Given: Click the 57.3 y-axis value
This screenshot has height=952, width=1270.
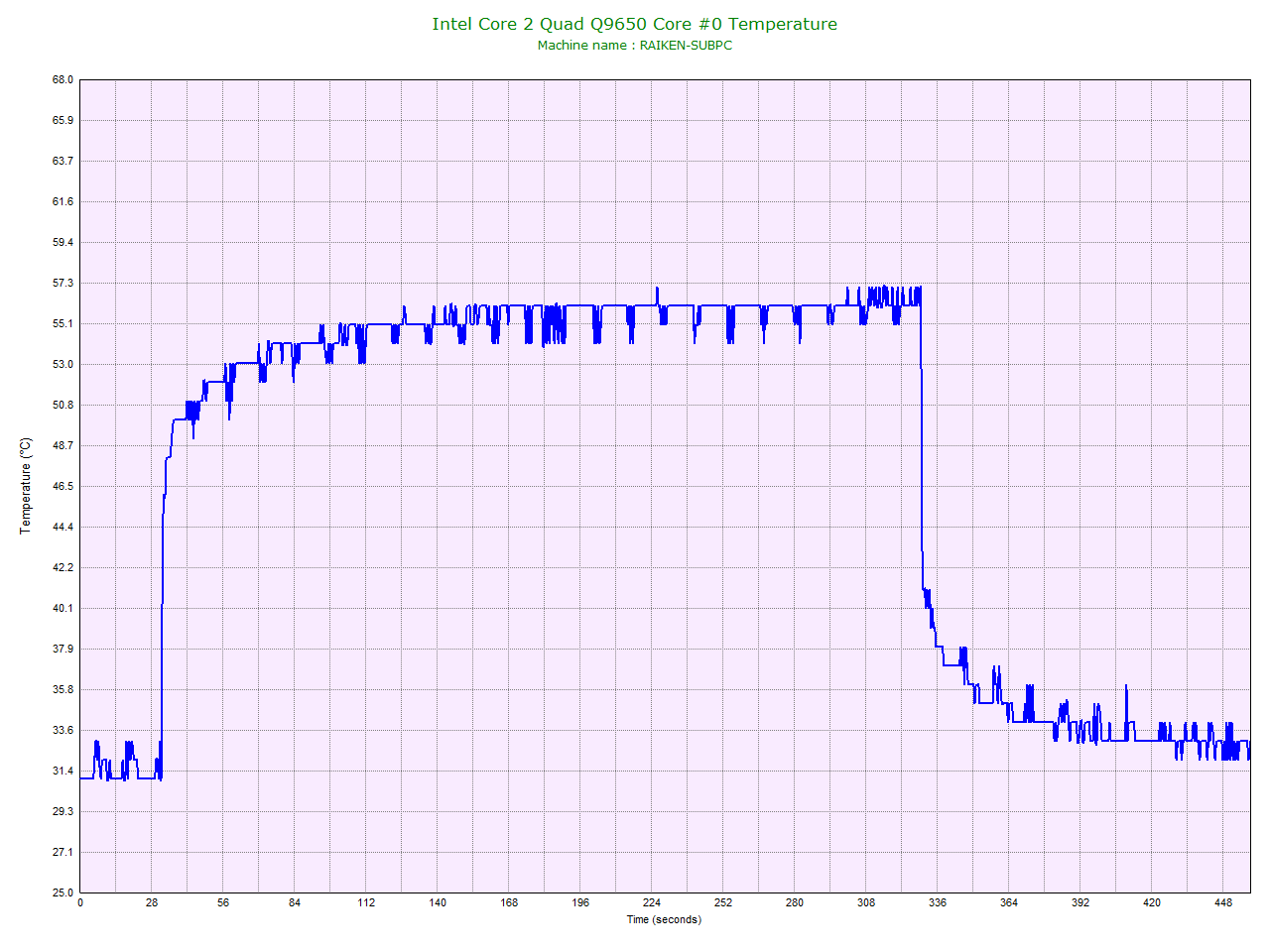Looking at the screenshot, I should (x=63, y=283).
